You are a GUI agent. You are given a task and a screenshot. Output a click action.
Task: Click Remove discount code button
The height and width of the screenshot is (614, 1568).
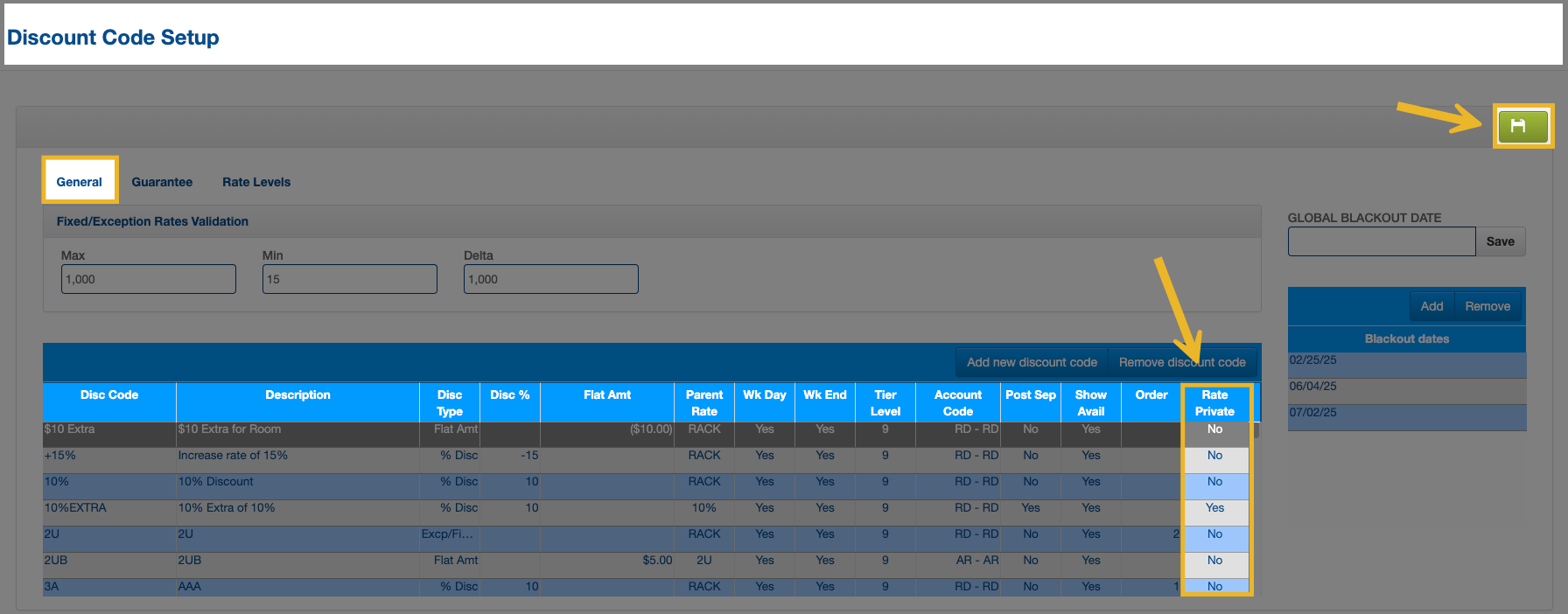click(1182, 362)
